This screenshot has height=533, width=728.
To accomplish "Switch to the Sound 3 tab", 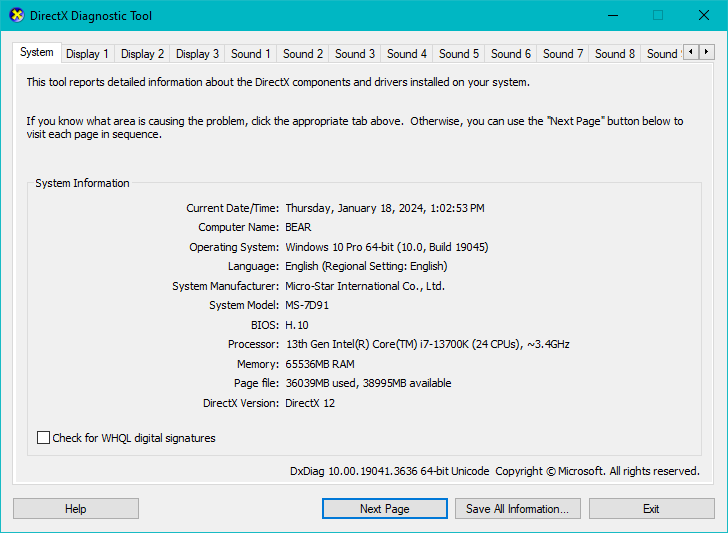I will coord(355,54).
